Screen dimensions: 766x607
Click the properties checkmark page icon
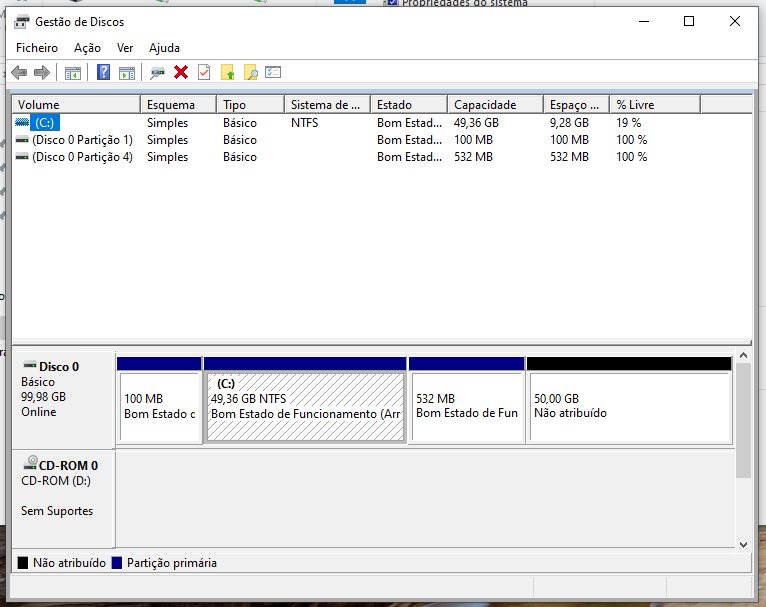[x=204, y=72]
